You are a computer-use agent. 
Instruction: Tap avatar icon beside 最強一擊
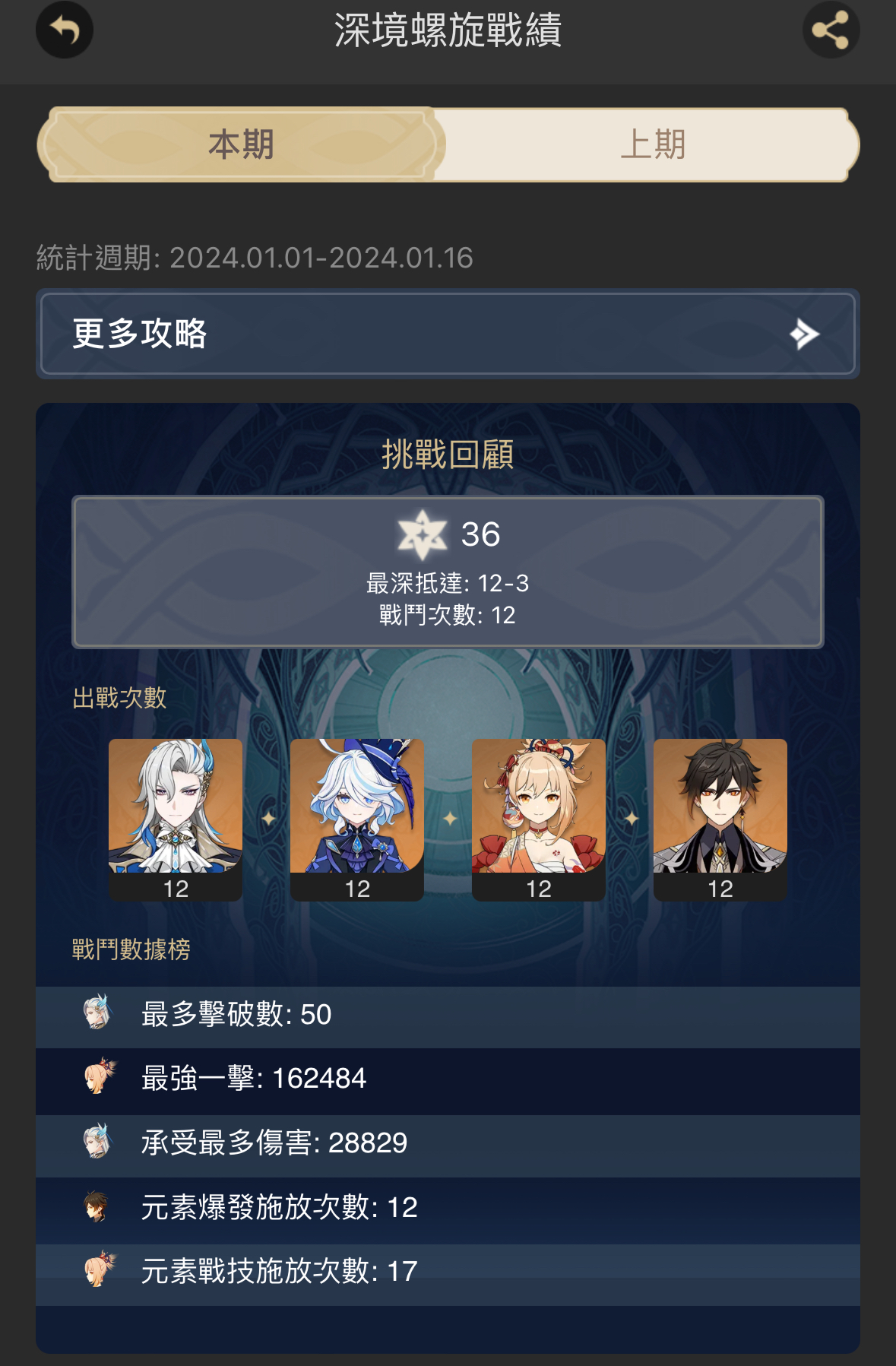click(x=100, y=1076)
